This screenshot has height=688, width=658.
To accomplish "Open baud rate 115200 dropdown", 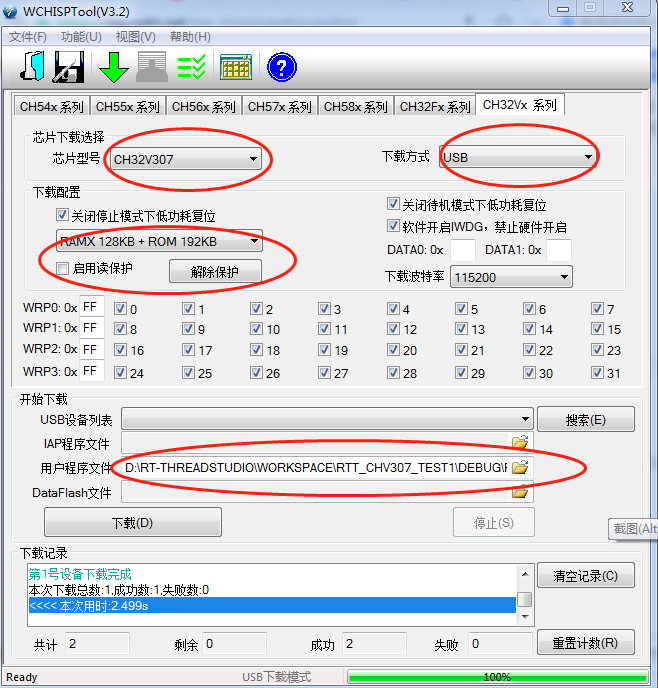I will click(511, 277).
